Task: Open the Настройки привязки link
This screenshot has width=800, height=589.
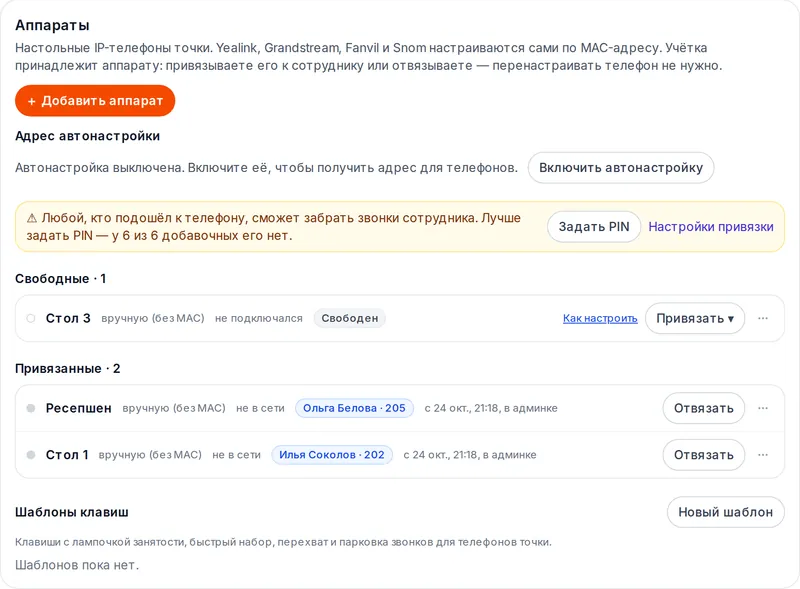Action: tap(711, 227)
